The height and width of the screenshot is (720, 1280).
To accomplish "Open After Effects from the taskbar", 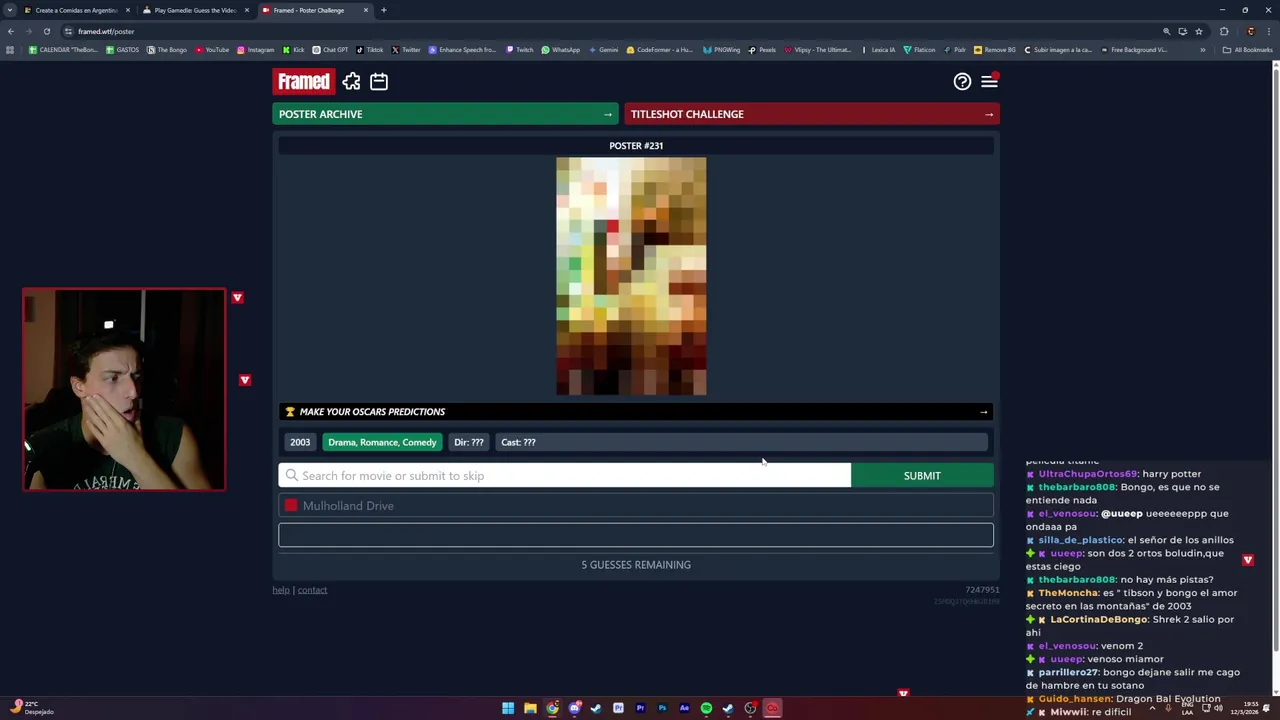I will click(x=684, y=708).
